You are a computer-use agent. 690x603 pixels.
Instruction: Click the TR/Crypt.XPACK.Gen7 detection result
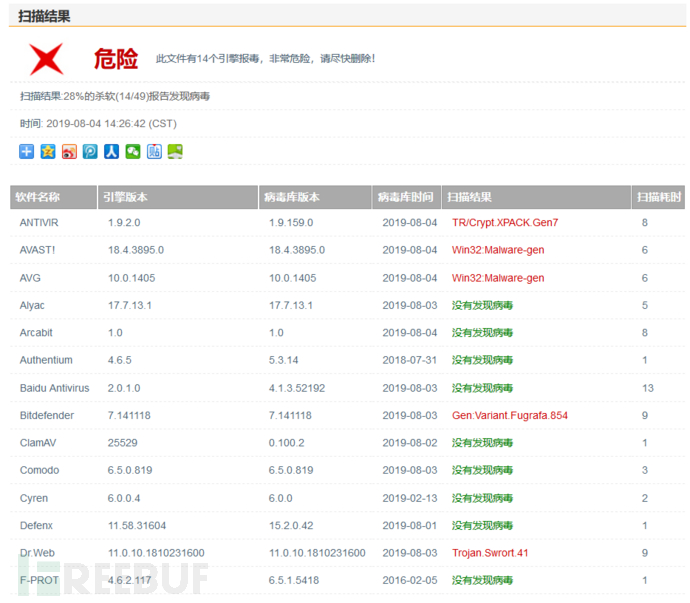504,223
